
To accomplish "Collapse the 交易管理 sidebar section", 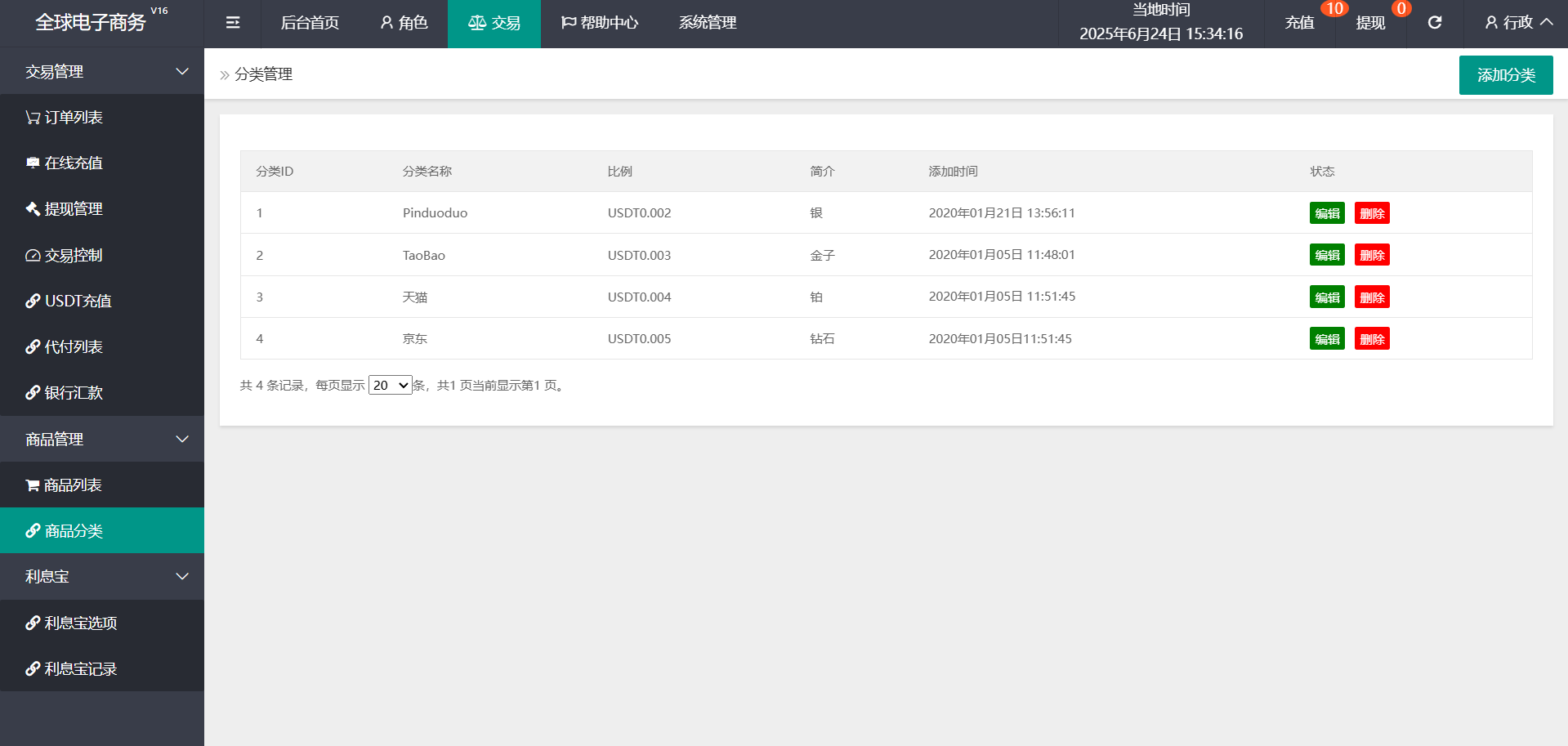I will tap(102, 71).
